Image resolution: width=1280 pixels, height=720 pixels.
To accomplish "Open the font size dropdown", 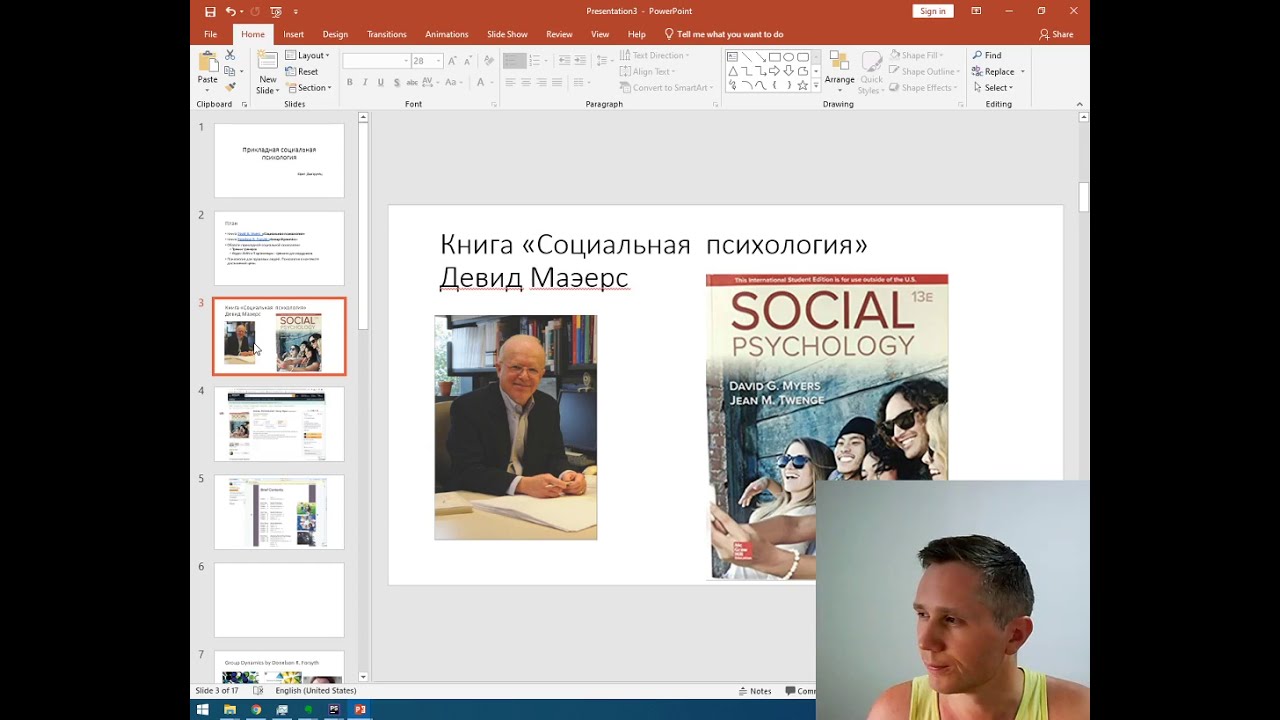I will 438,61.
